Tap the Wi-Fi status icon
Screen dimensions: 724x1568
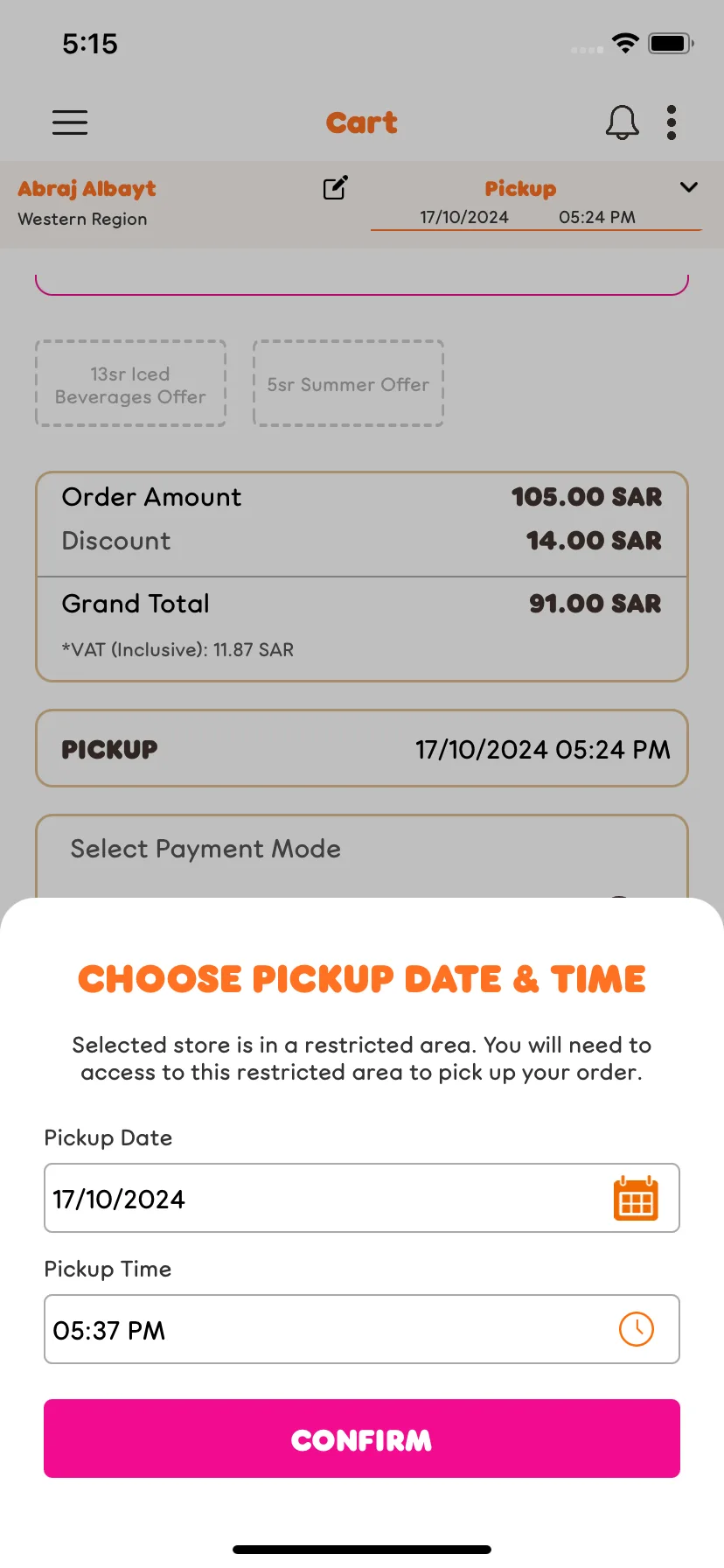point(625,43)
